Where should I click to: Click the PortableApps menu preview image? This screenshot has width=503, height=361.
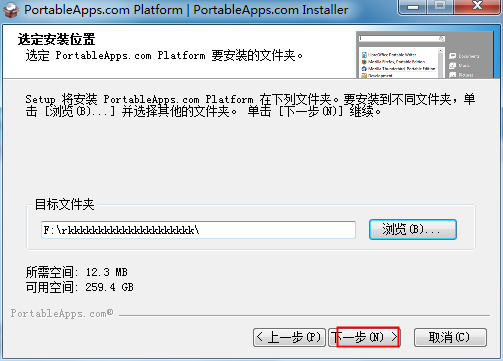pos(425,55)
